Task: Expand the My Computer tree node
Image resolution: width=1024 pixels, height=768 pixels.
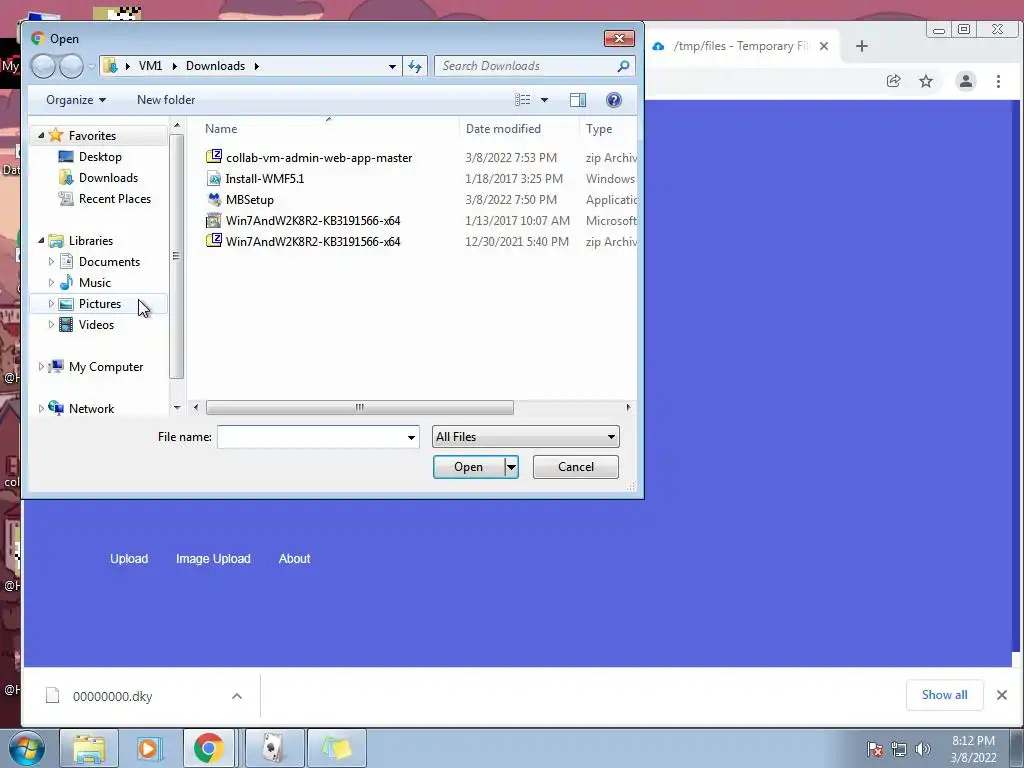Action: (x=41, y=366)
